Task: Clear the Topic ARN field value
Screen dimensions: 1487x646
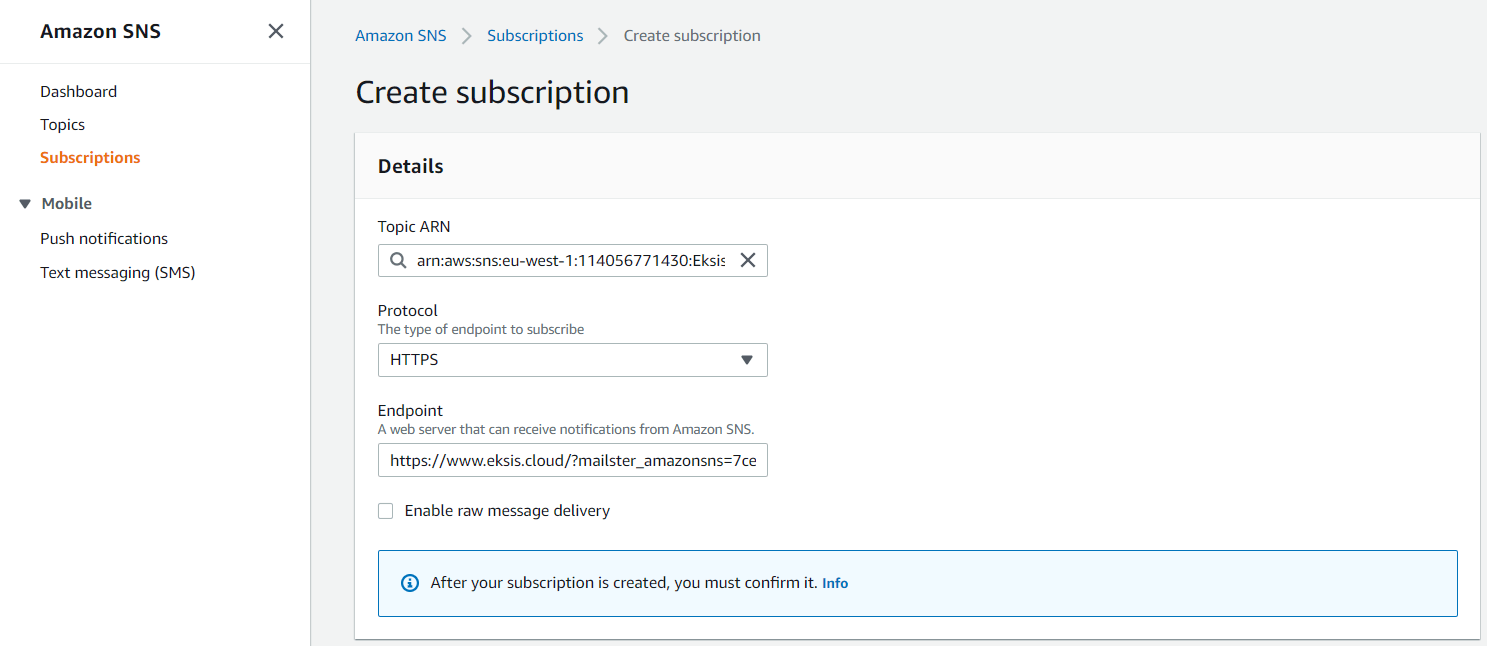Action: (x=747, y=260)
